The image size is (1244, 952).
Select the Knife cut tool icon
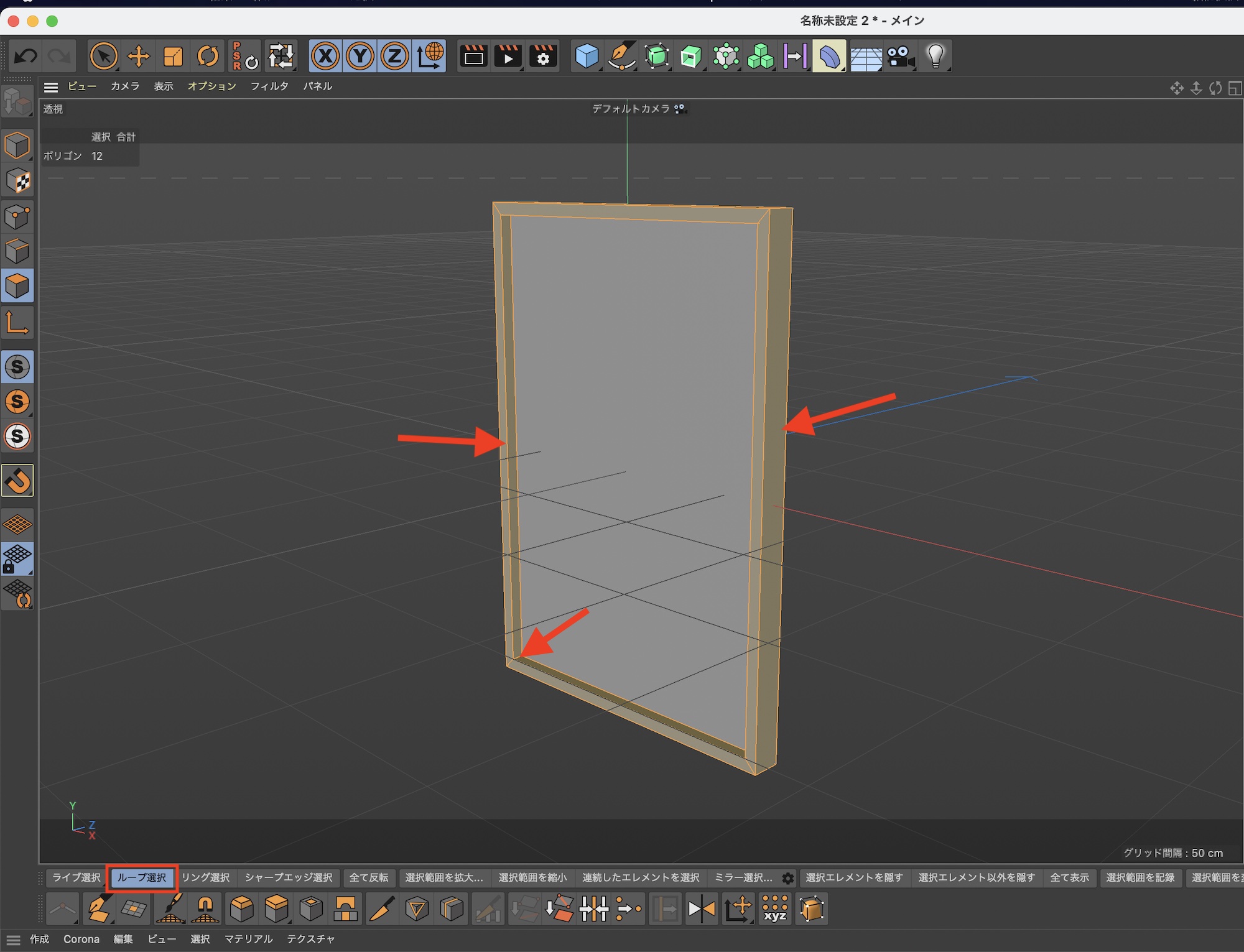click(381, 909)
